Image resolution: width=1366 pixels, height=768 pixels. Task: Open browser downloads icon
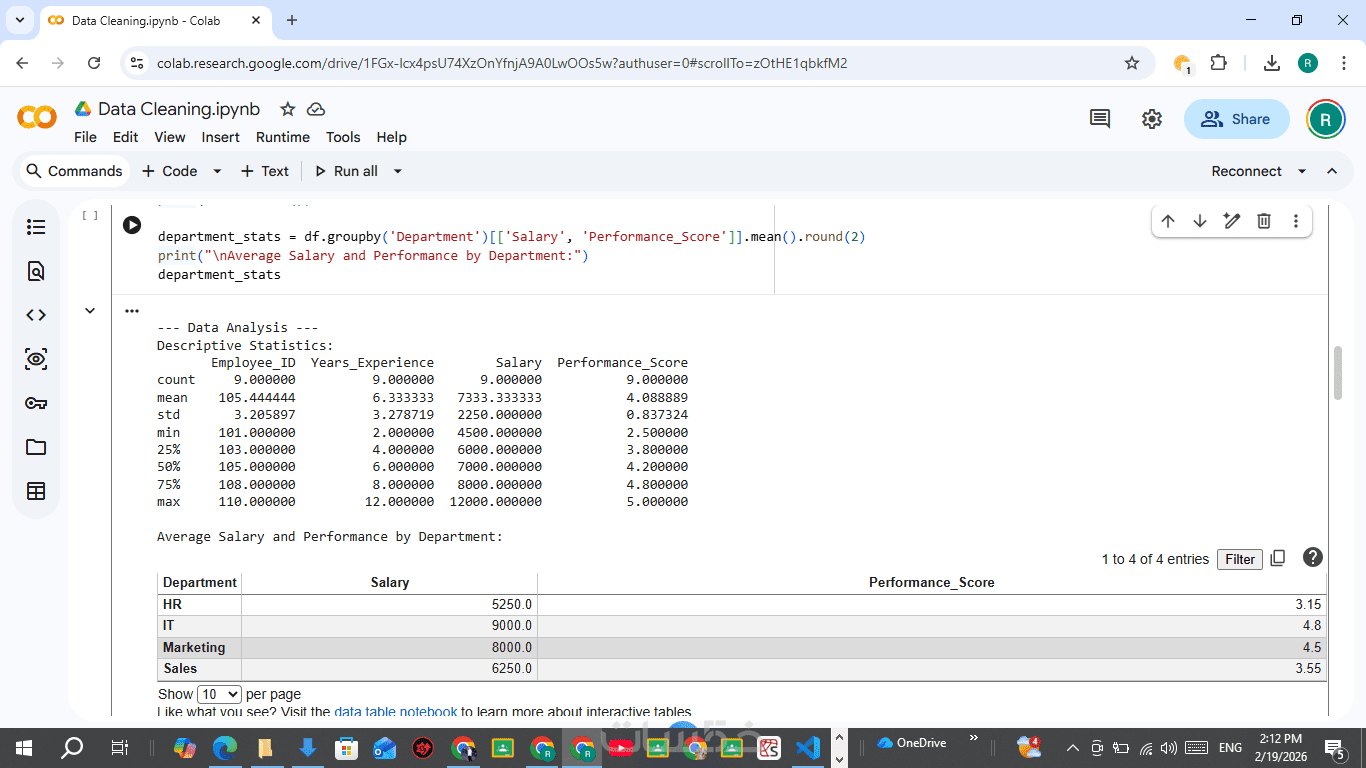(1272, 63)
